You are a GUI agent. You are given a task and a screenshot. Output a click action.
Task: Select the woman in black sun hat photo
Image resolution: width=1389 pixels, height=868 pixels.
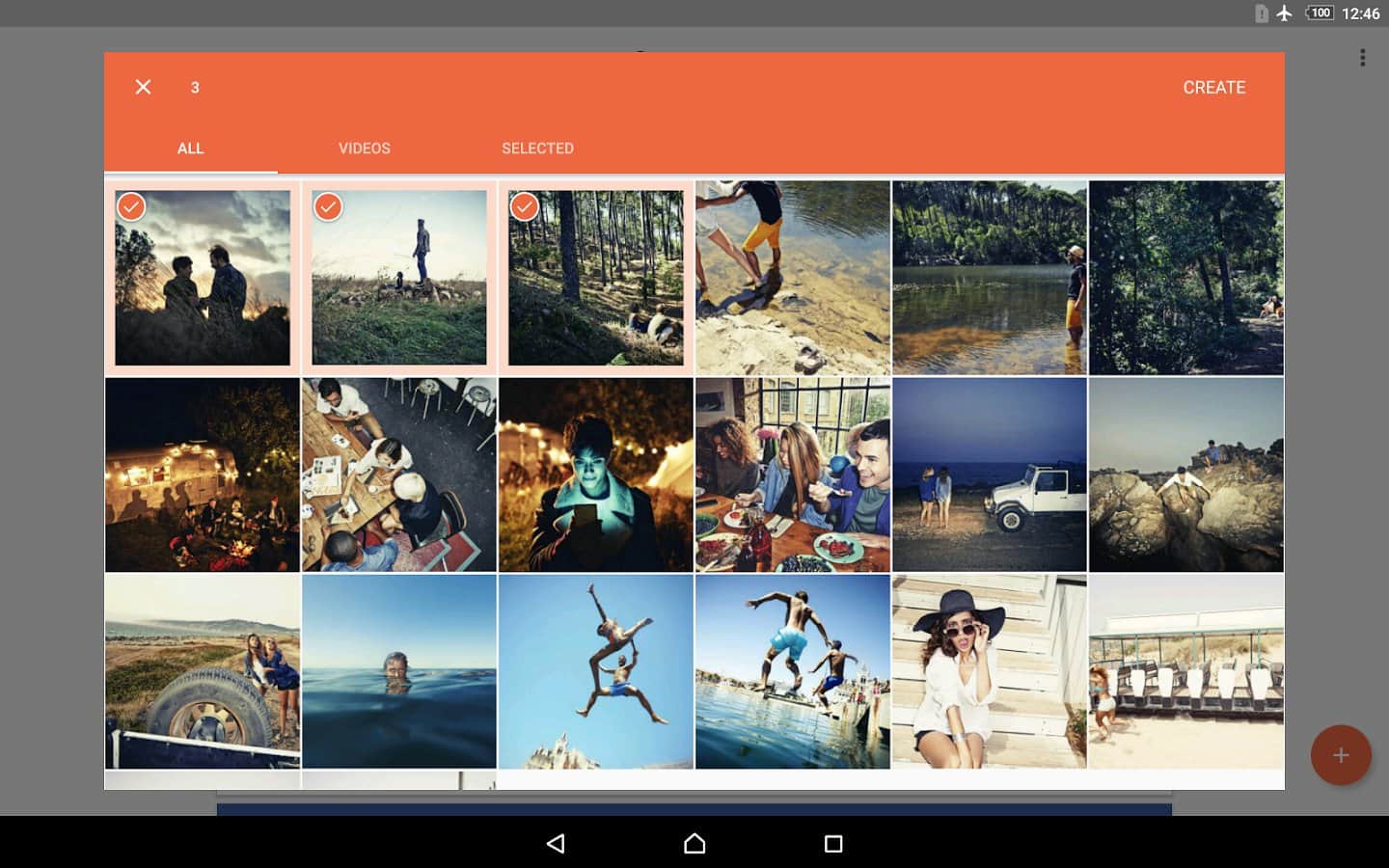(989, 671)
